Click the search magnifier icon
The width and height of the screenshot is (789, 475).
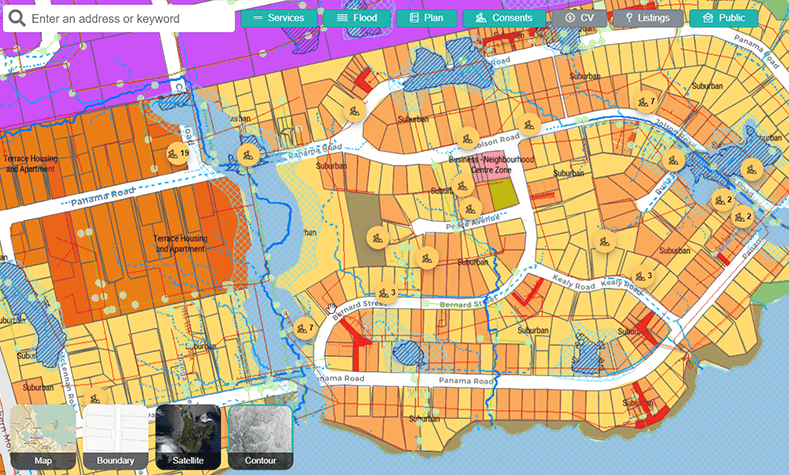(x=18, y=19)
